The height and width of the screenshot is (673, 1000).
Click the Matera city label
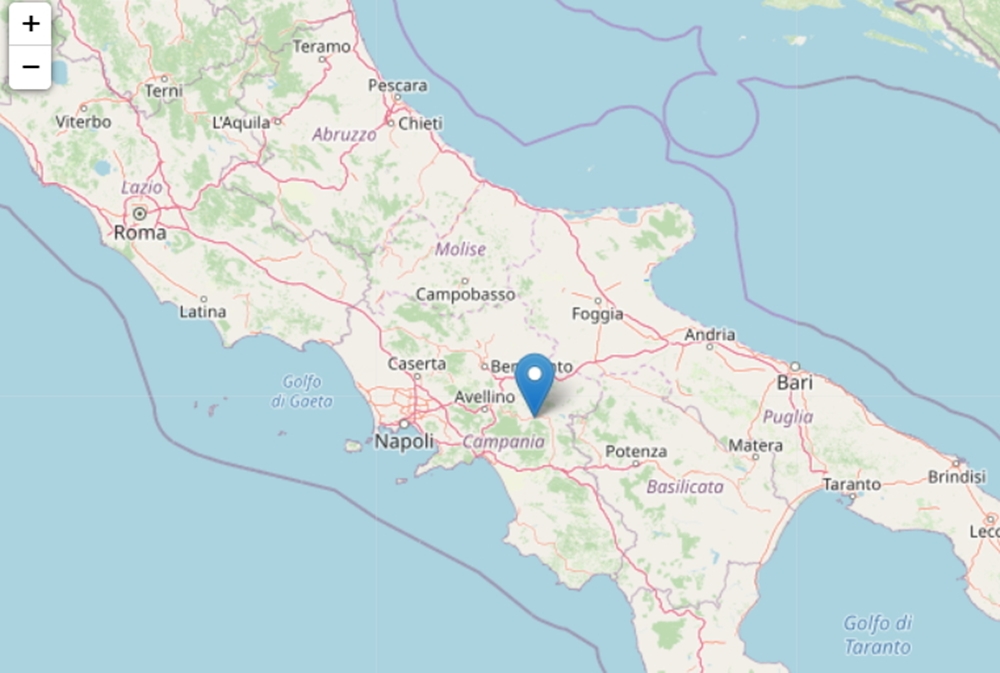tap(756, 445)
